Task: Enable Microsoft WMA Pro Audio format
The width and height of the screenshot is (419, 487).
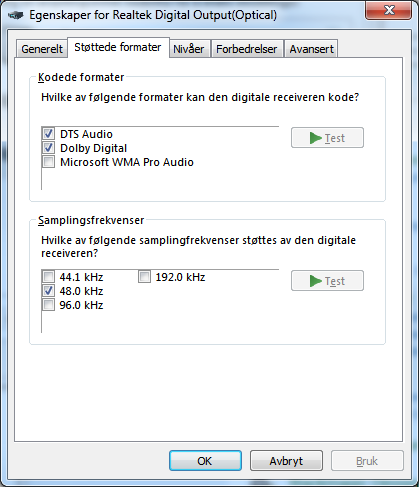Action: [49, 162]
